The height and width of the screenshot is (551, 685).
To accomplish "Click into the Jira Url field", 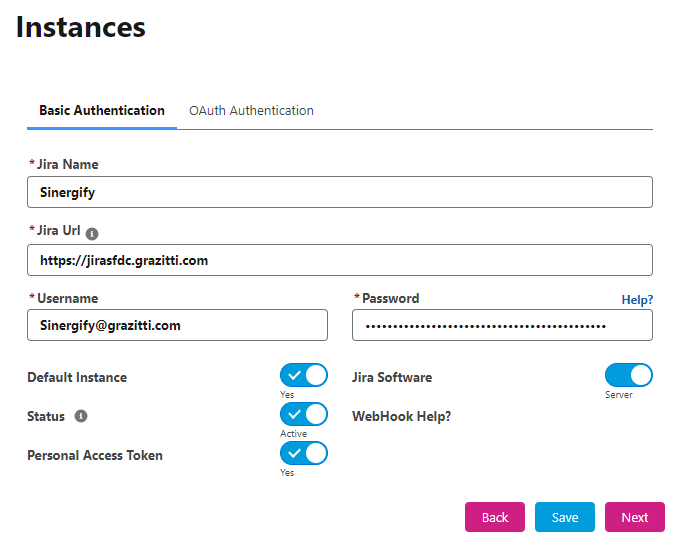I will [340, 260].
